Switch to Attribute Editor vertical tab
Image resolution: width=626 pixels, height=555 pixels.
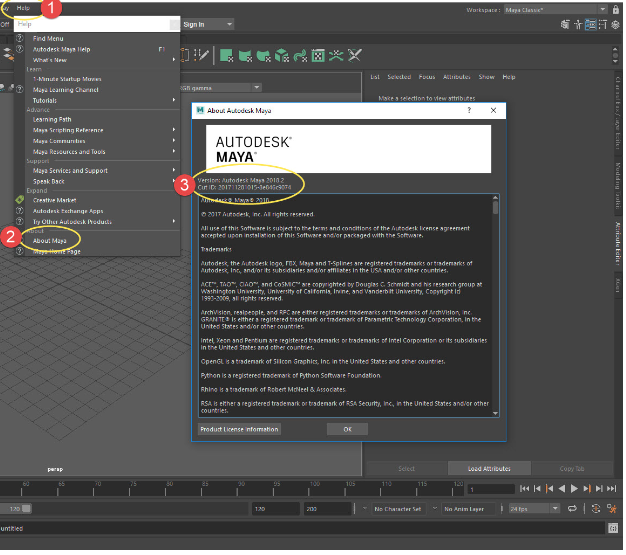coord(618,244)
